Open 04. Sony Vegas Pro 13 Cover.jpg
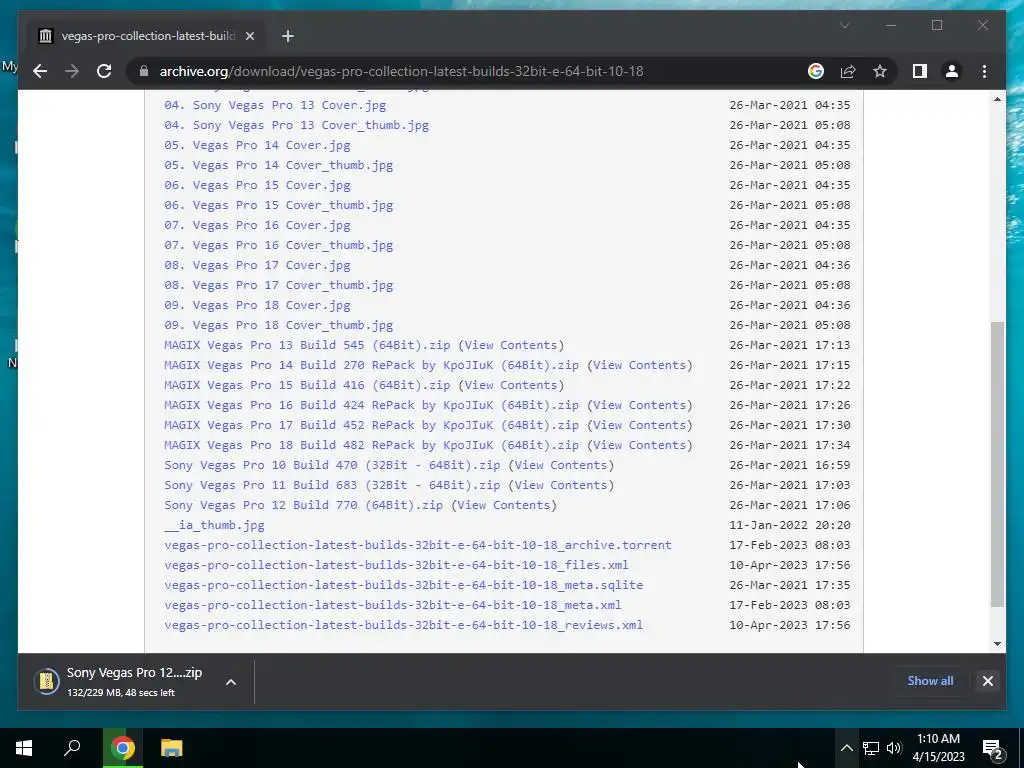Screen dimensions: 1024x768 275,105
